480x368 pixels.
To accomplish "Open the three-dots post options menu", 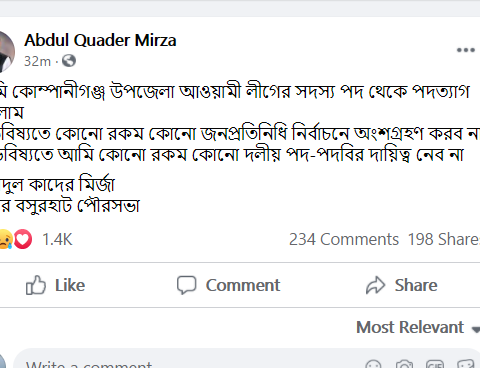I will [x=466, y=50].
